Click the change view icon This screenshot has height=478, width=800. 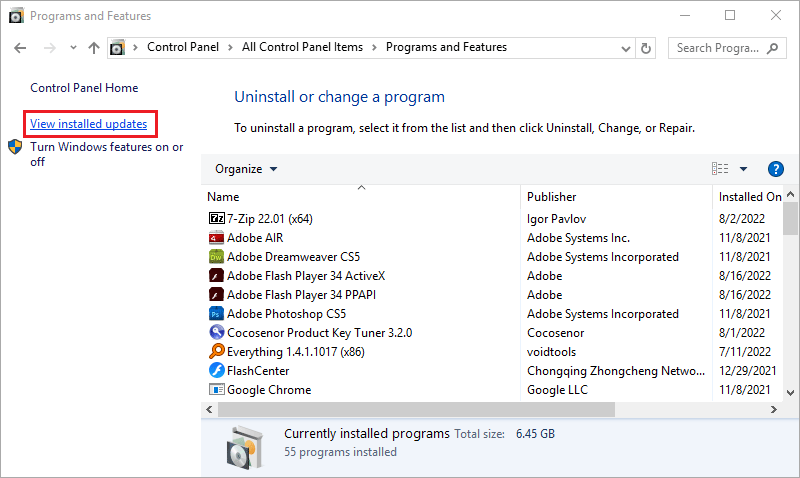pos(720,169)
